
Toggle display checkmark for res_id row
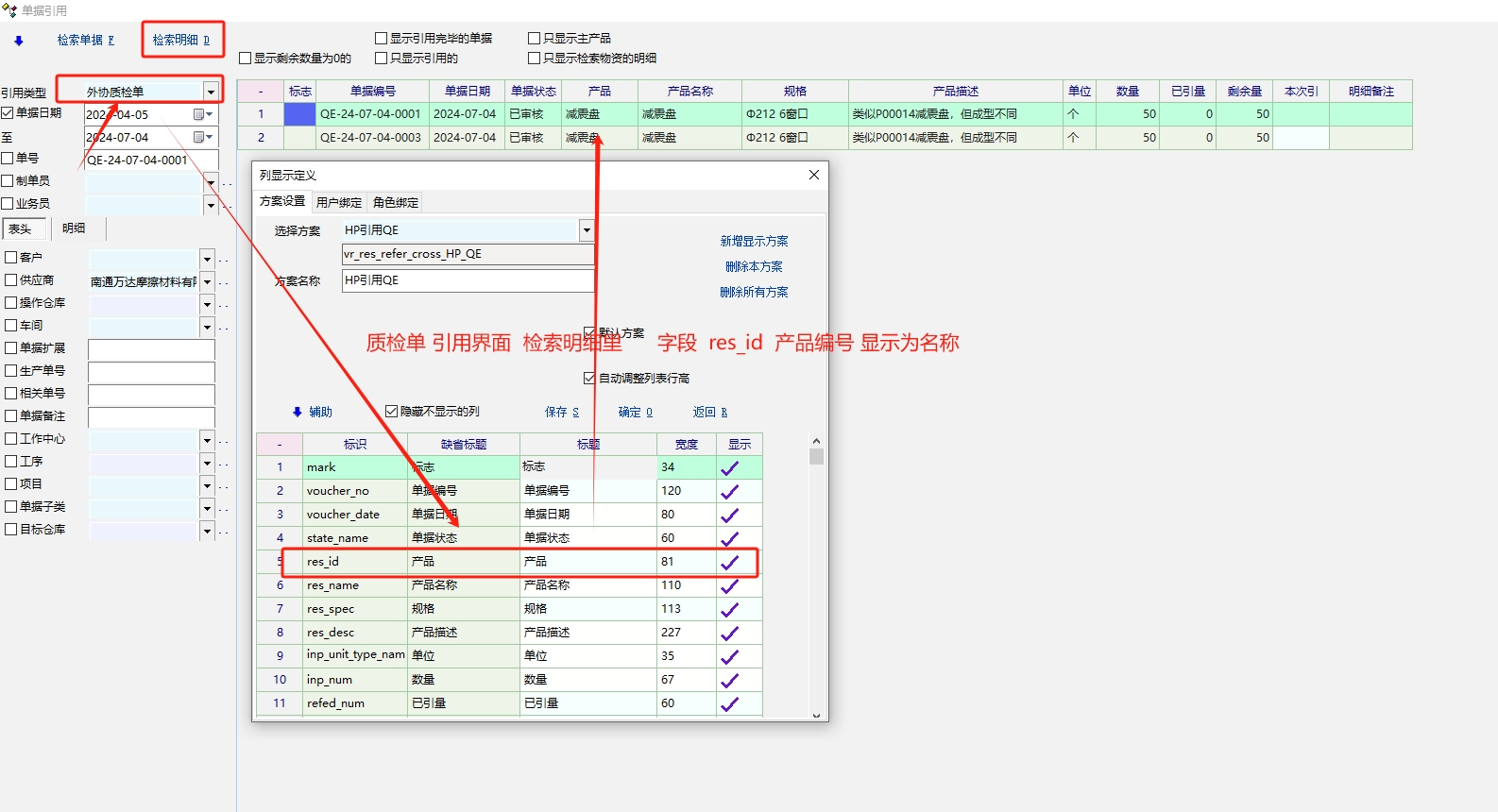click(x=729, y=562)
